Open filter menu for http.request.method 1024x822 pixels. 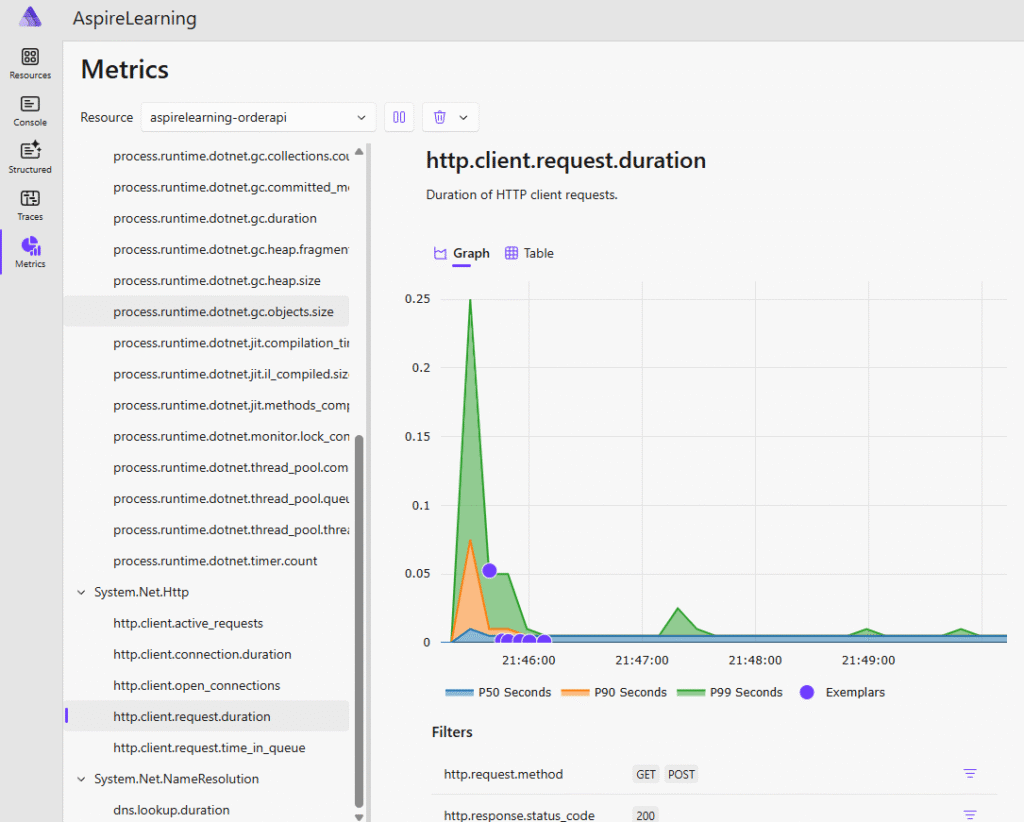click(970, 774)
